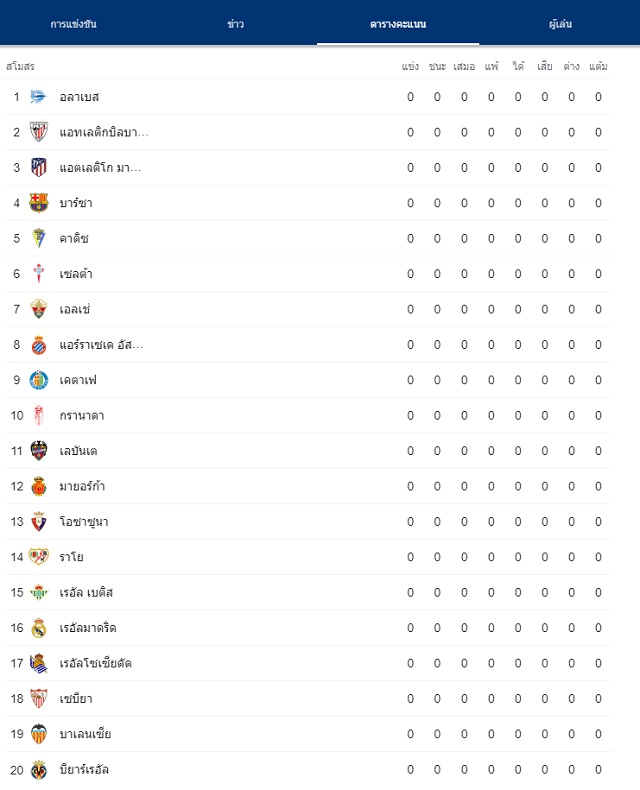Click the Barcelona crest icon
The image size is (640, 790).
(x=39, y=203)
